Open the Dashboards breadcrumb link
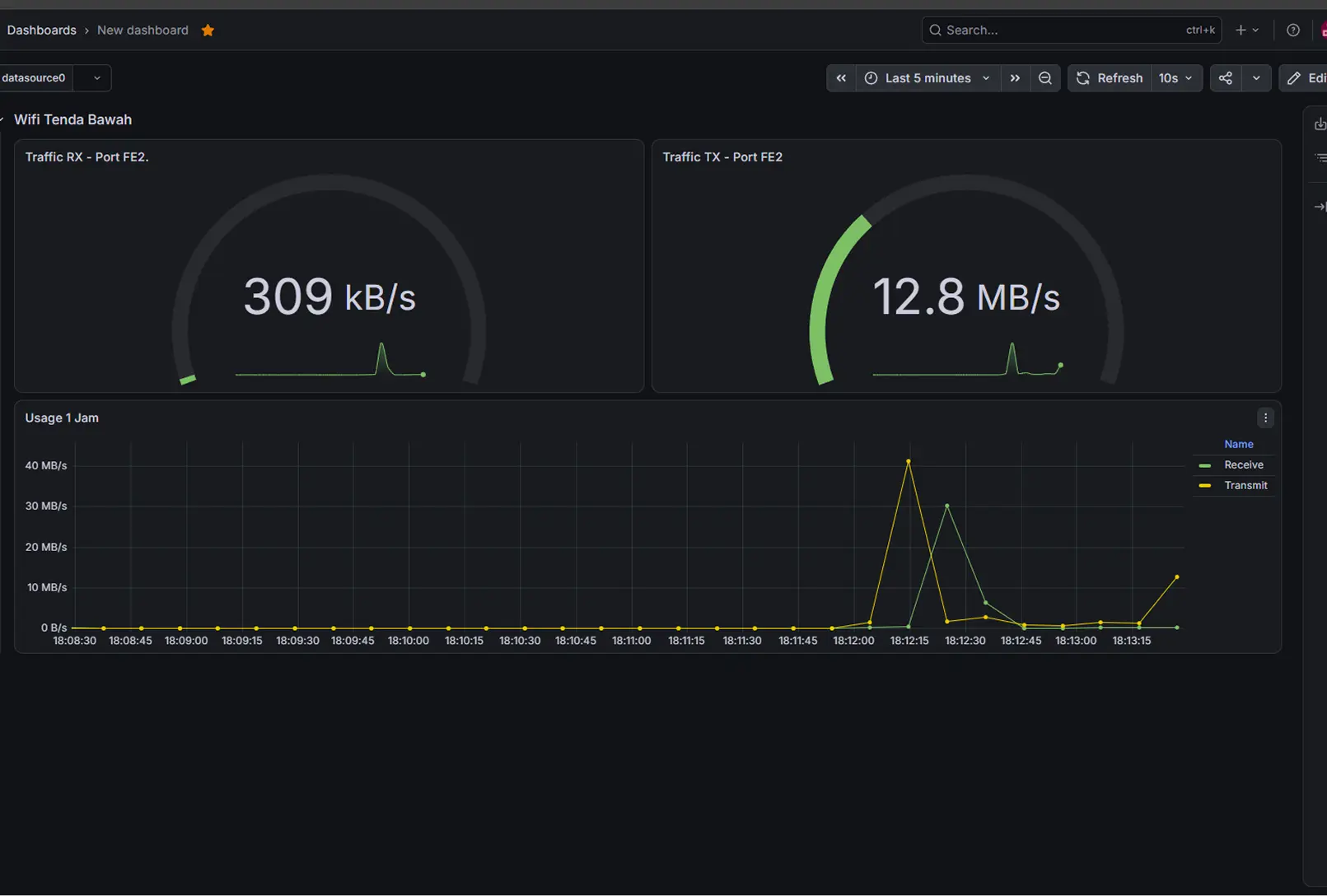Image resolution: width=1327 pixels, height=896 pixels. [41, 30]
